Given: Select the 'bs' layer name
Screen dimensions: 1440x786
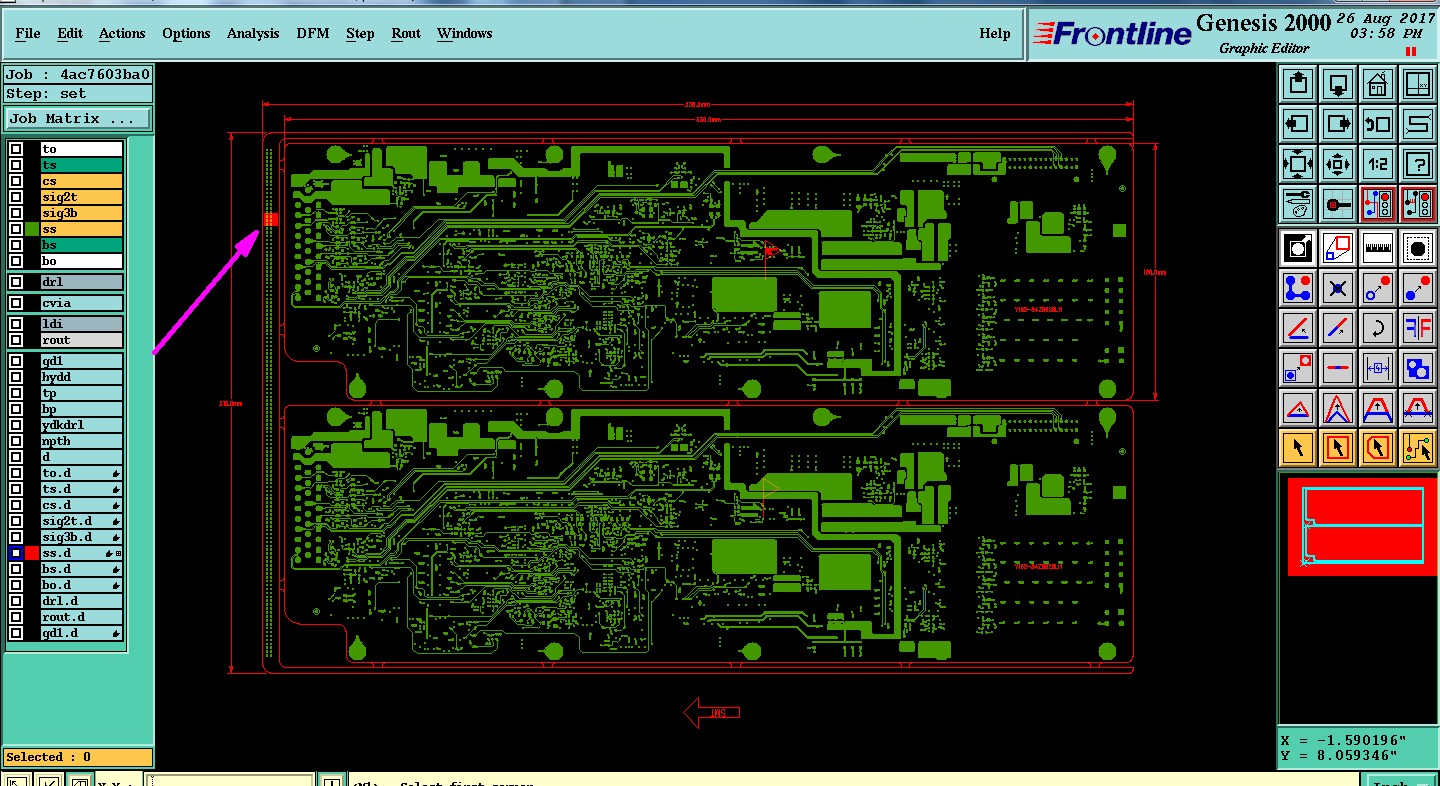Looking at the screenshot, I should pyautogui.click(x=82, y=245).
